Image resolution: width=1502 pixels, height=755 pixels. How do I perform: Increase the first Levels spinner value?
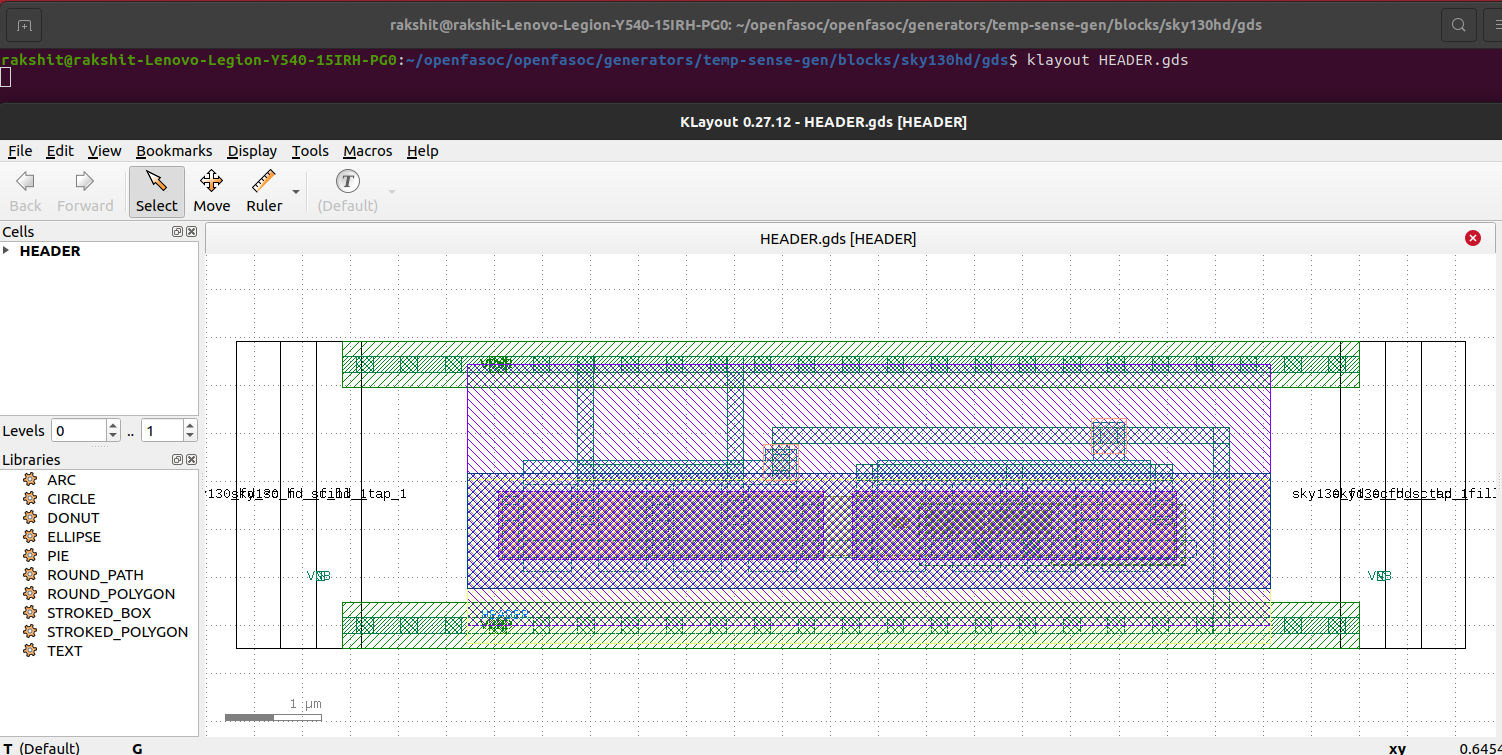click(113, 425)
